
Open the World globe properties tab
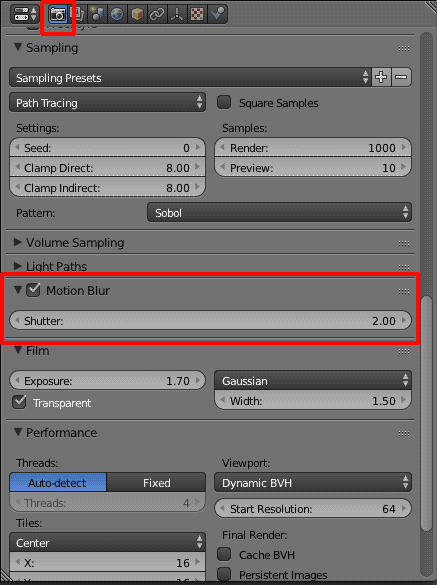117,14
